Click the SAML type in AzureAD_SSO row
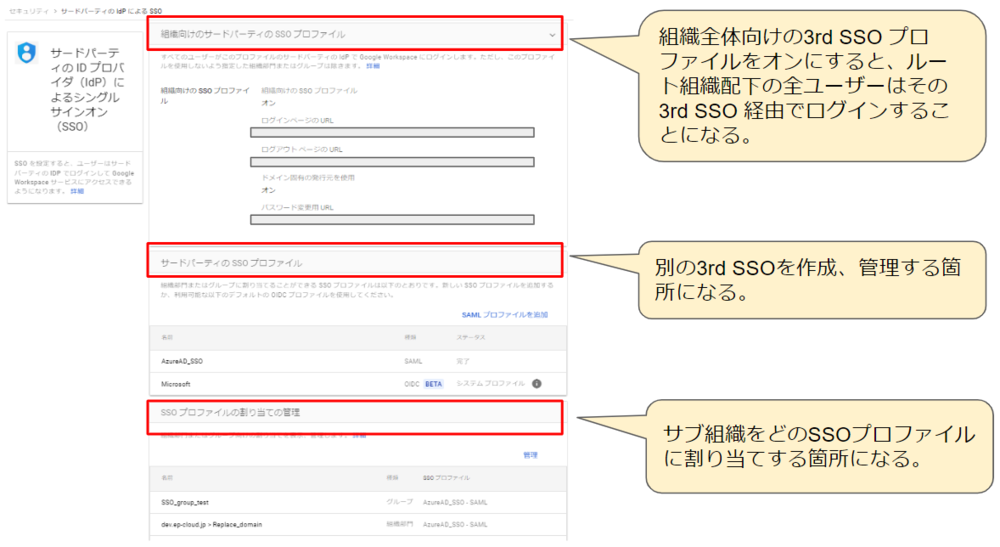1000x547 pixels. 413,361
